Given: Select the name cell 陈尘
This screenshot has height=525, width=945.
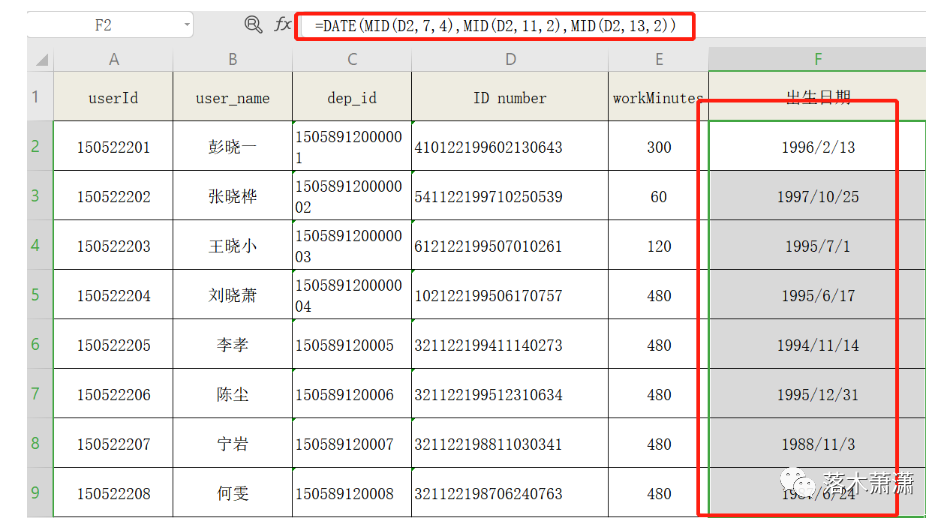Looking at the screenshot, I should click(233, 394).
